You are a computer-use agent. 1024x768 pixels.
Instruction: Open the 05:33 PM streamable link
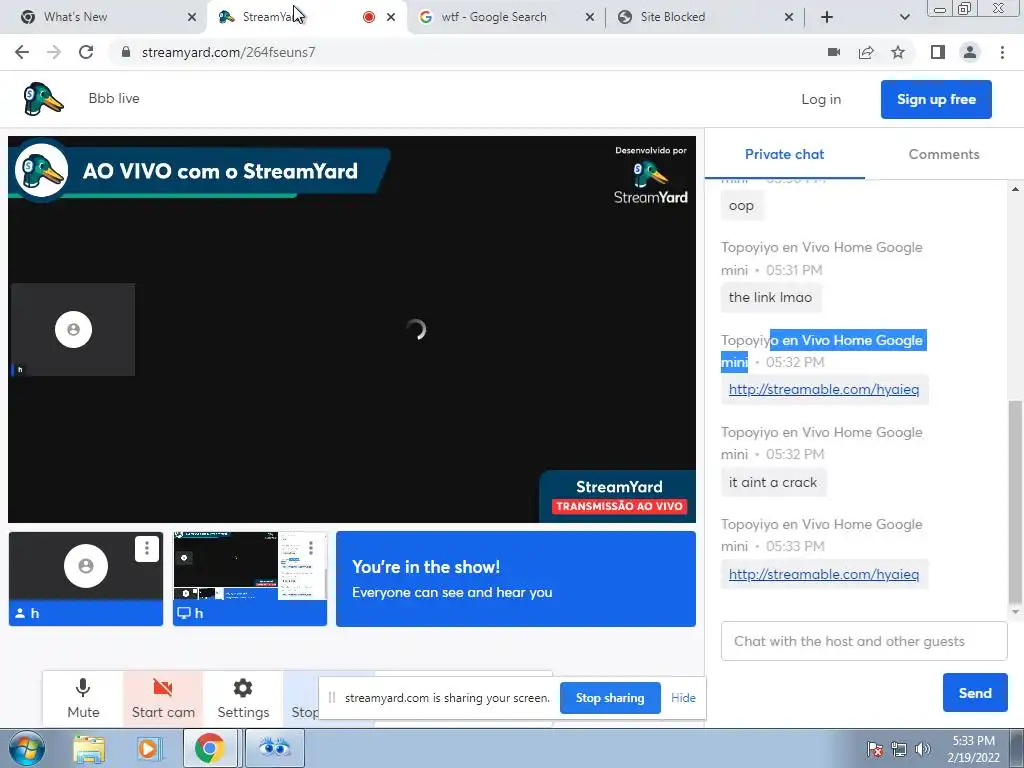coord(824,574)
